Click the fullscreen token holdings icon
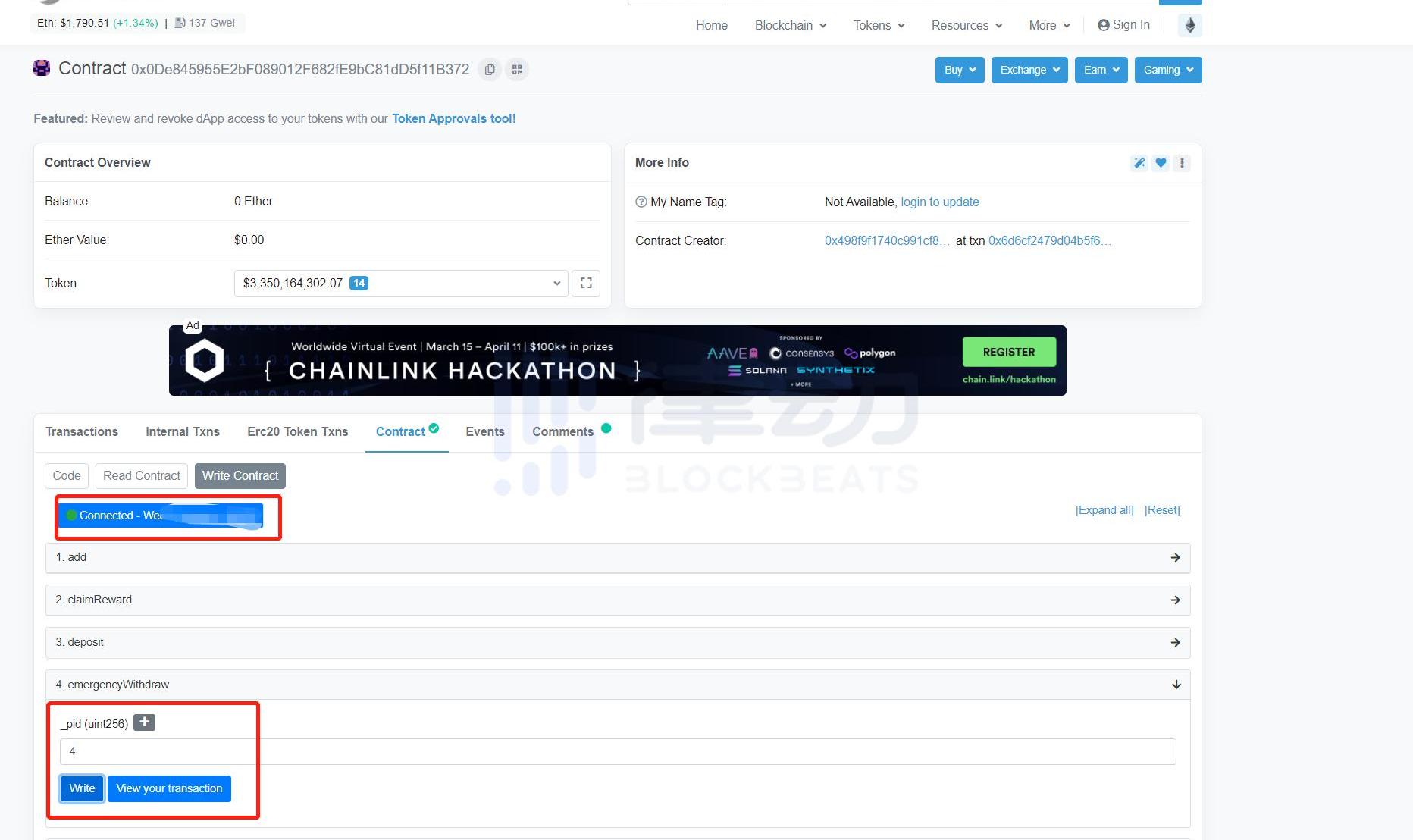This screenshot has width=1413, height=840. 586,284
